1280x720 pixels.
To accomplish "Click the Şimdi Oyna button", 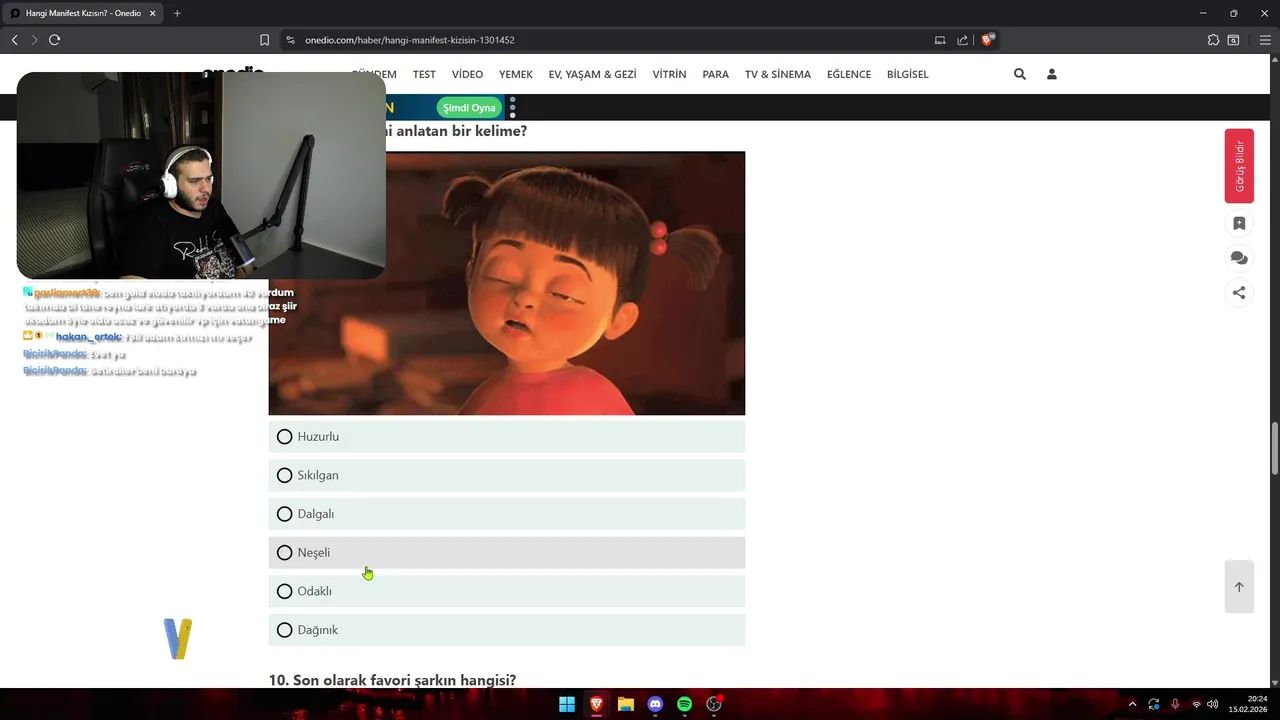I will coord(469,107).
